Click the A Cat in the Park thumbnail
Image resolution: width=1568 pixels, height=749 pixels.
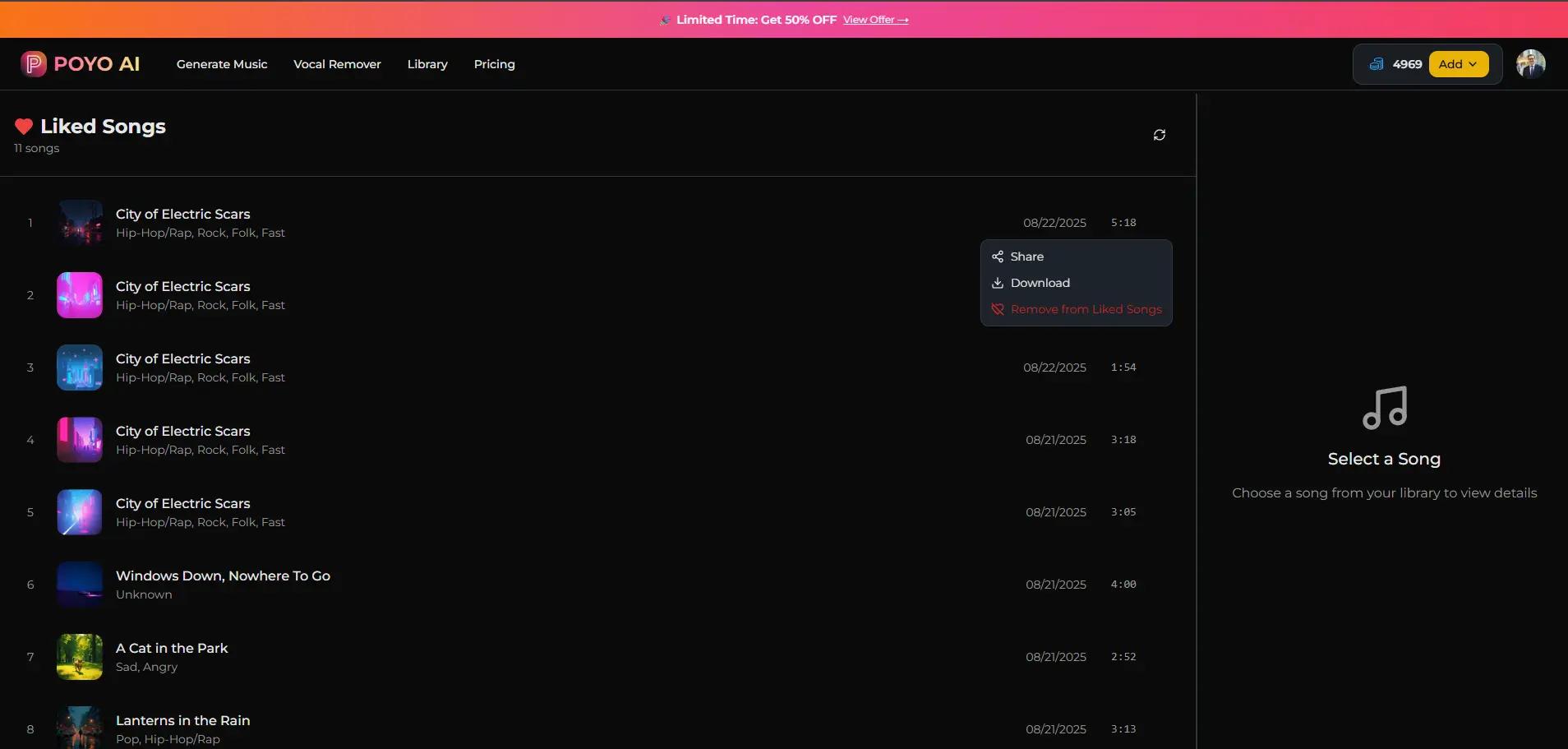(x=79, y=657)
